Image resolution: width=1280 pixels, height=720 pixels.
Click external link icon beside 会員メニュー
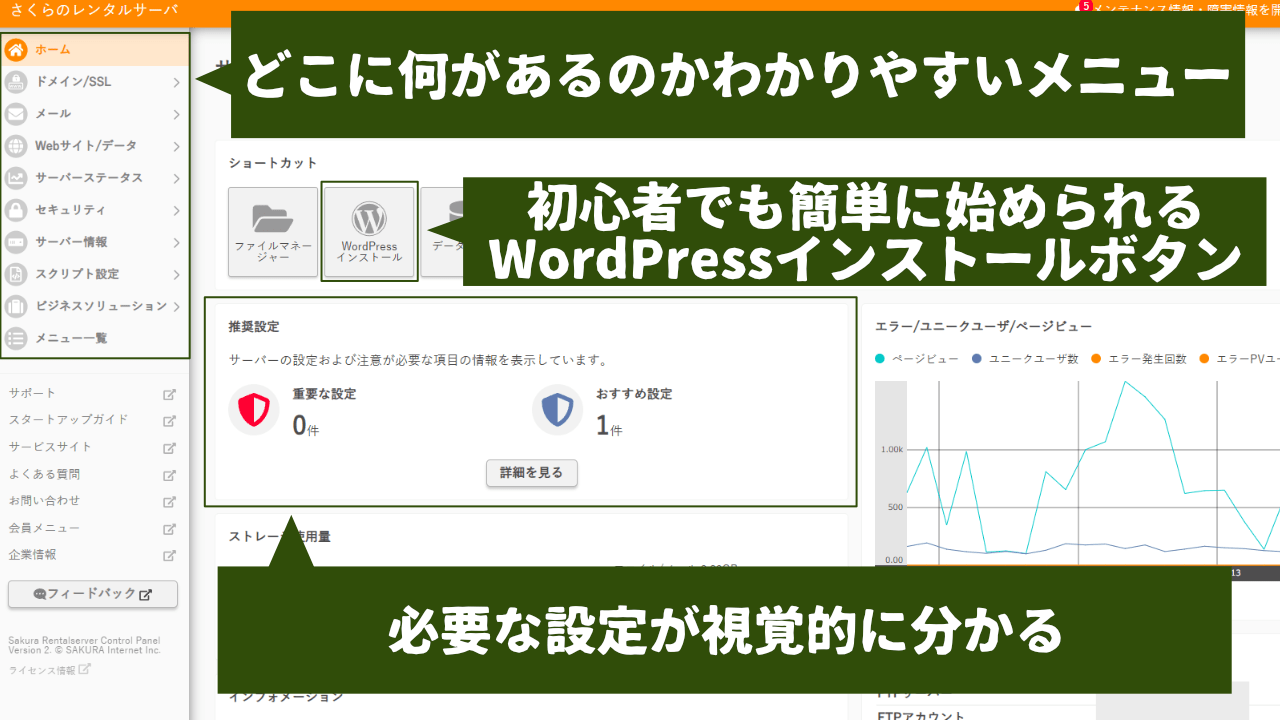click(x=170, y=528)
